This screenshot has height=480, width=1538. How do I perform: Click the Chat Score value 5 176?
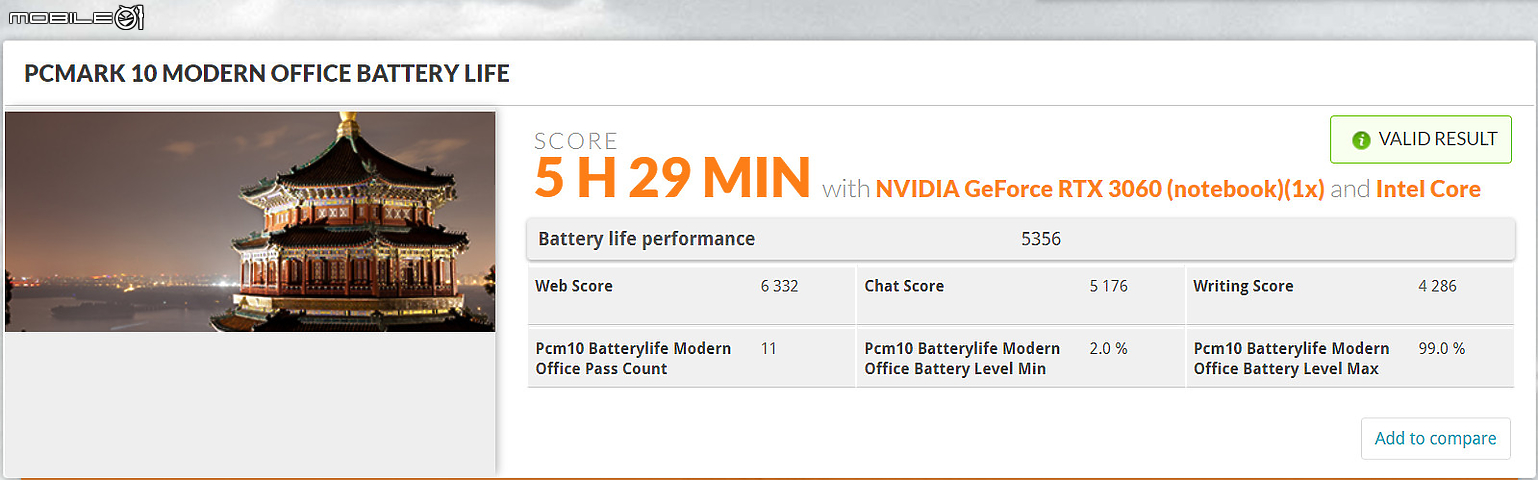click(1108, 286)
